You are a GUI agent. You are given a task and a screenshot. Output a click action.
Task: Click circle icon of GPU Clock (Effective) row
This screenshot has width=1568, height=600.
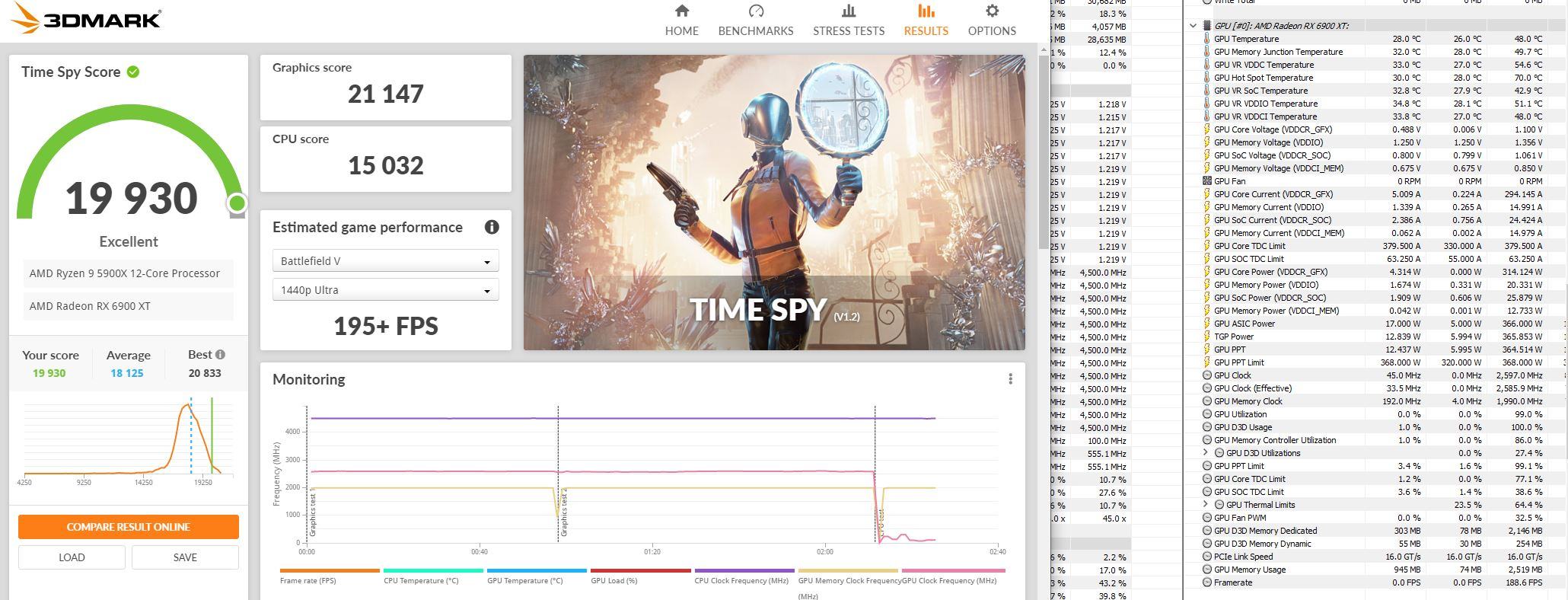[1206, 388]
